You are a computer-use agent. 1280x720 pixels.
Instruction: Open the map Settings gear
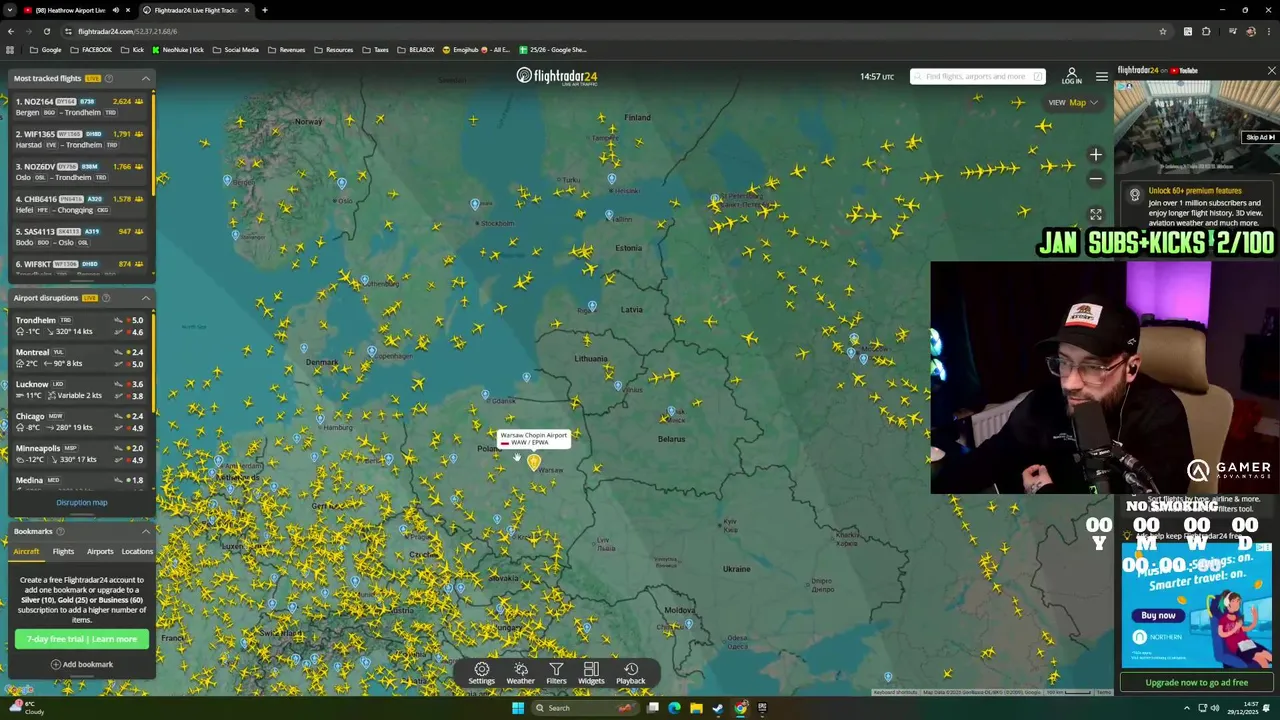click(x=481, y=673)
